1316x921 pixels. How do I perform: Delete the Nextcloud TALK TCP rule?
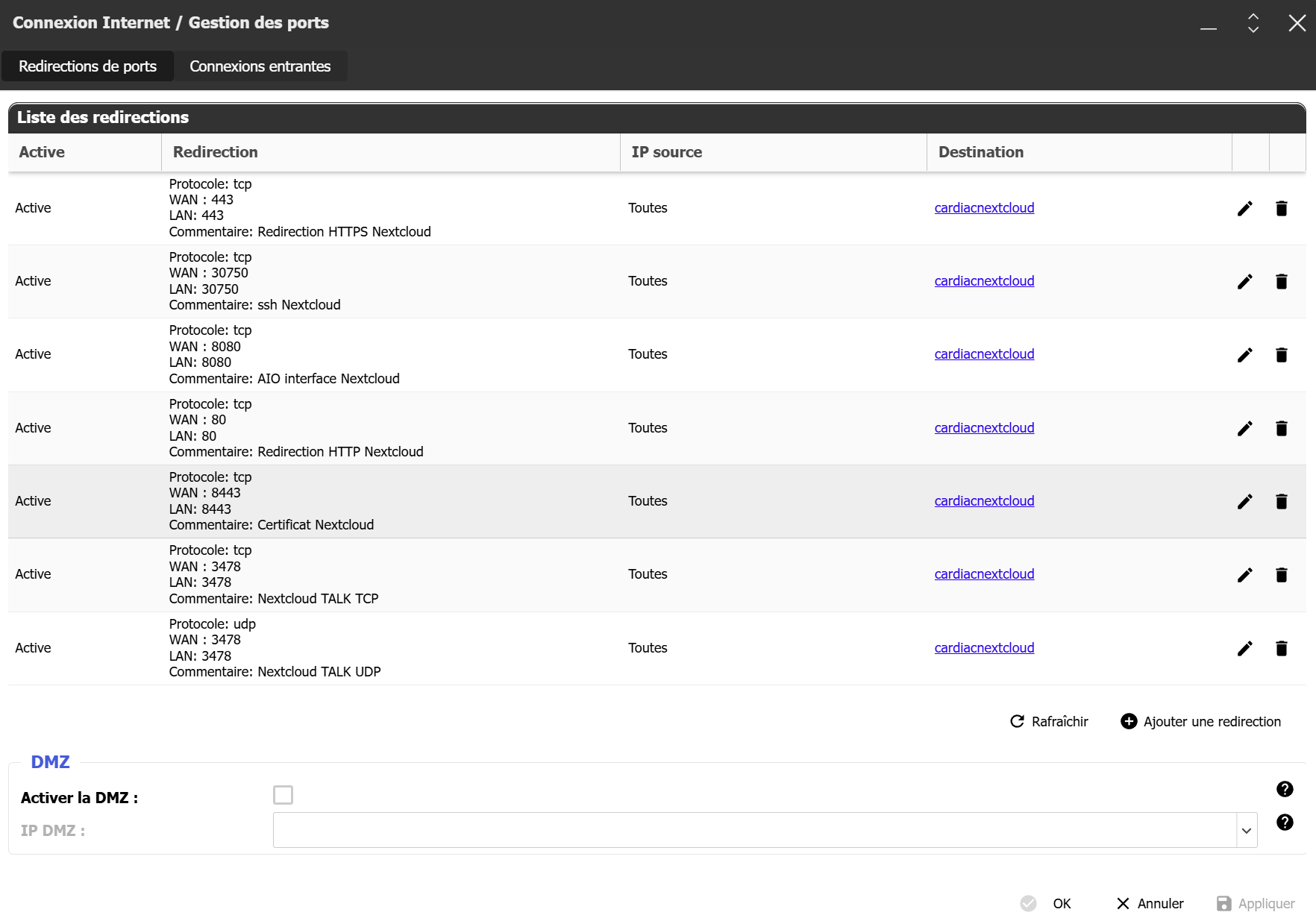[1281, 575]
